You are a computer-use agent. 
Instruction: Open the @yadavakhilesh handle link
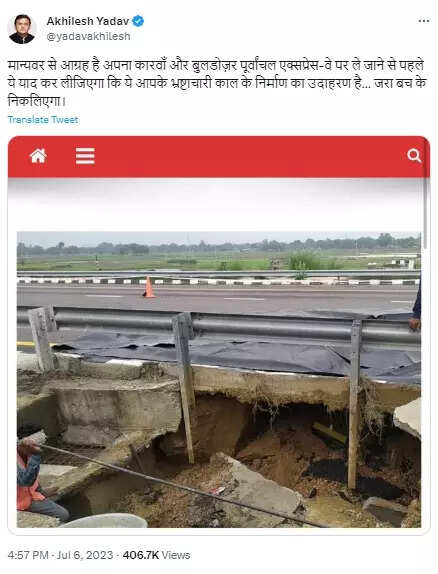click(88, 36)
